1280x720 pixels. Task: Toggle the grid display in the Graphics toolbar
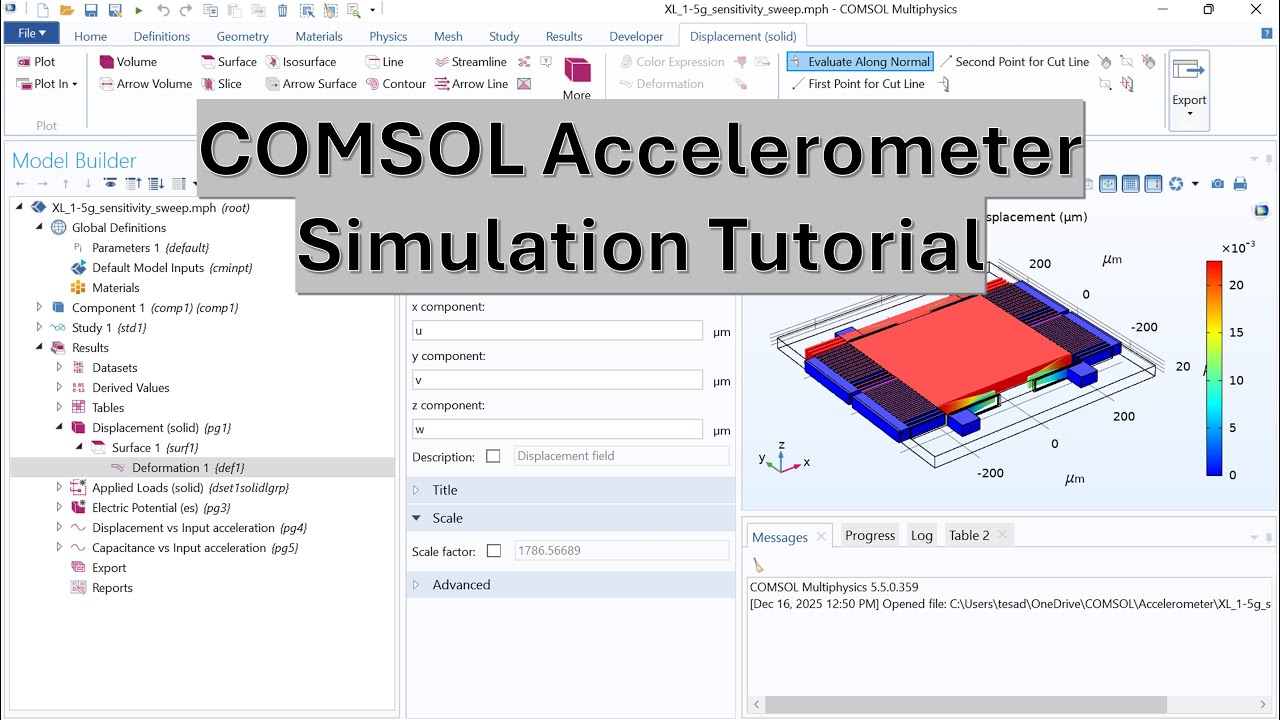(x=1131, y=184)
